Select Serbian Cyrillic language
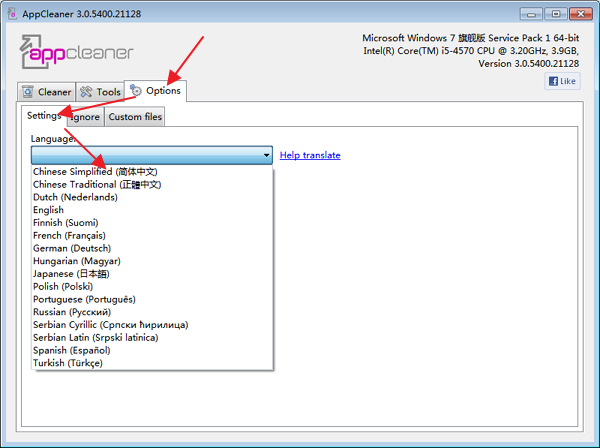600x448 pixels. (152, 325)
